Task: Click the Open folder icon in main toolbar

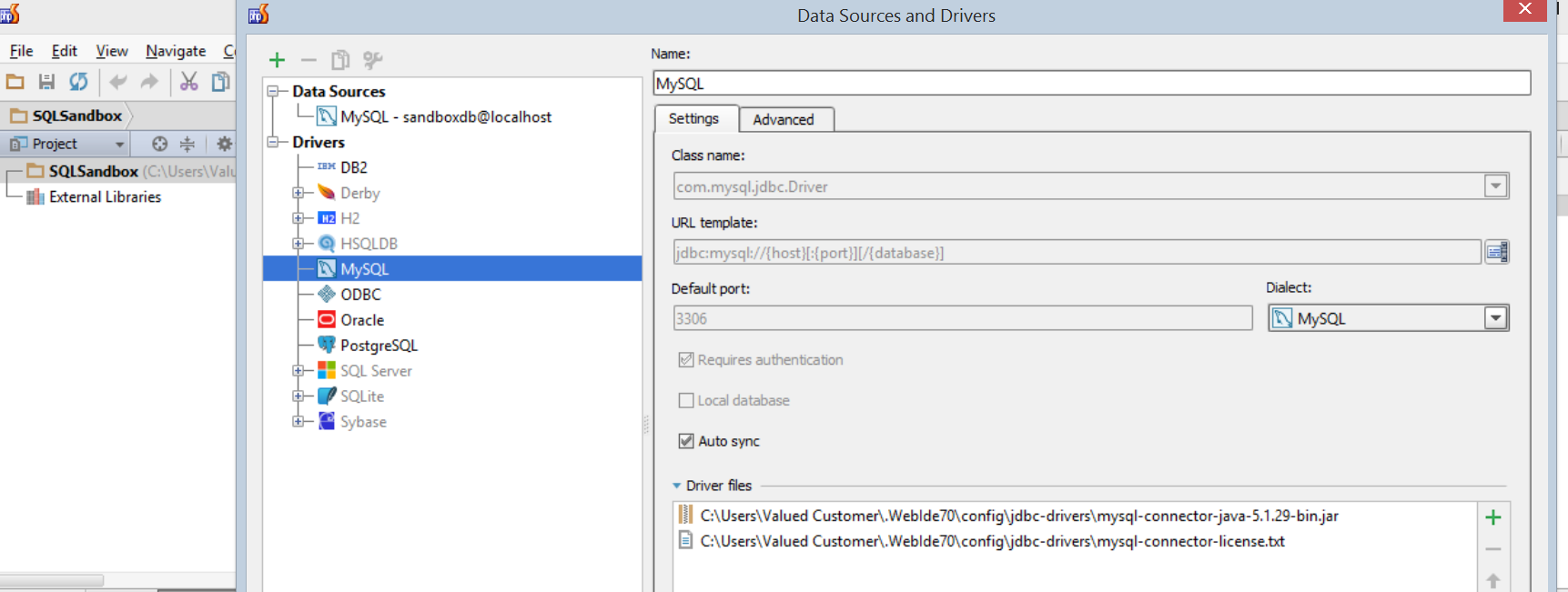Action: coord(15,82)
